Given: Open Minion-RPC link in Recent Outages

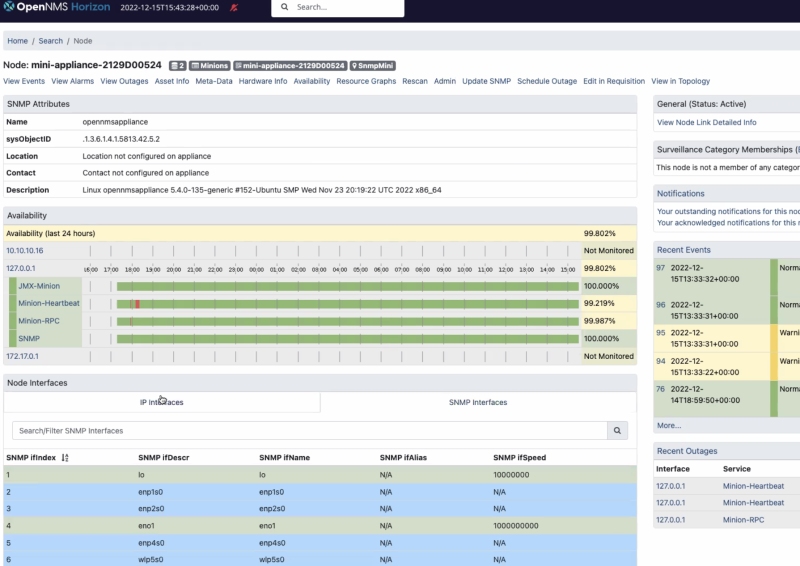Looking at the screenshot, I should pos(743,520).
